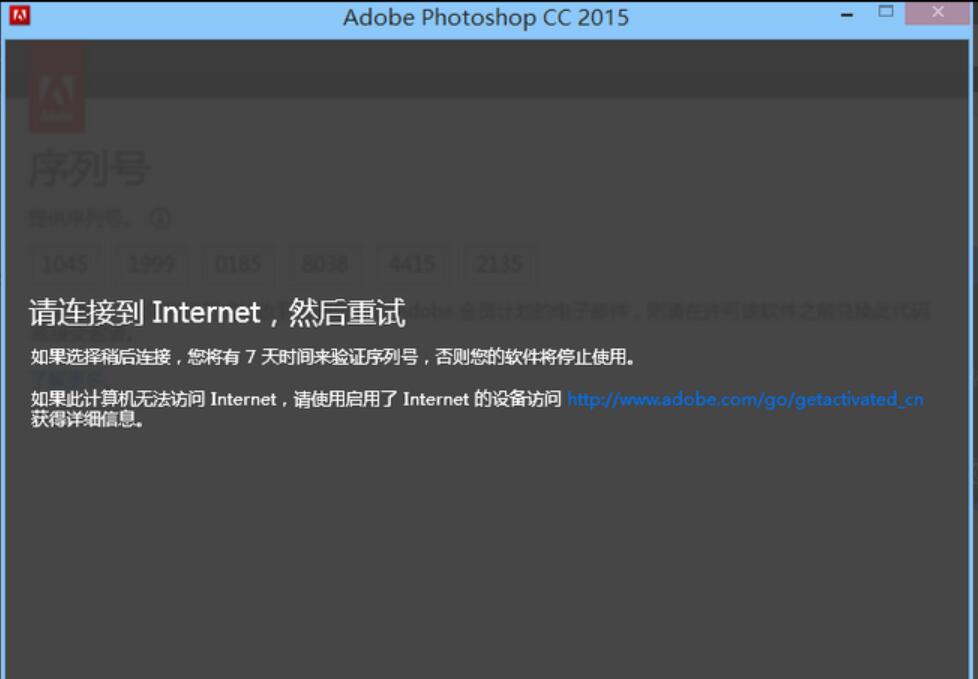Image resolution: width=978 pixels, height=679 pixels.
Task: Click the dimmed info icon beside the serial prompt
Action: click(160, 219)
